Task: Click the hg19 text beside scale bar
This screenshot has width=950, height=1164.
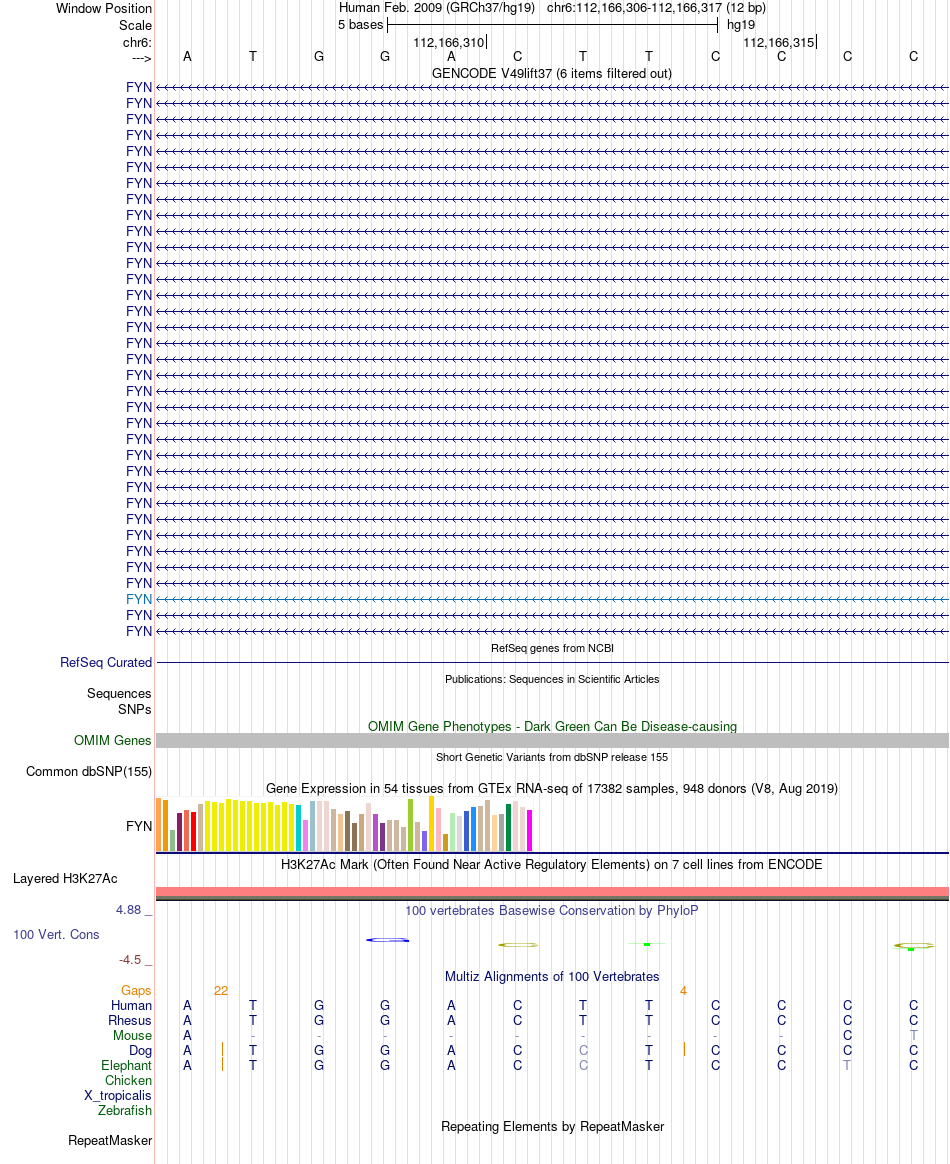Action: click(741, 24)
